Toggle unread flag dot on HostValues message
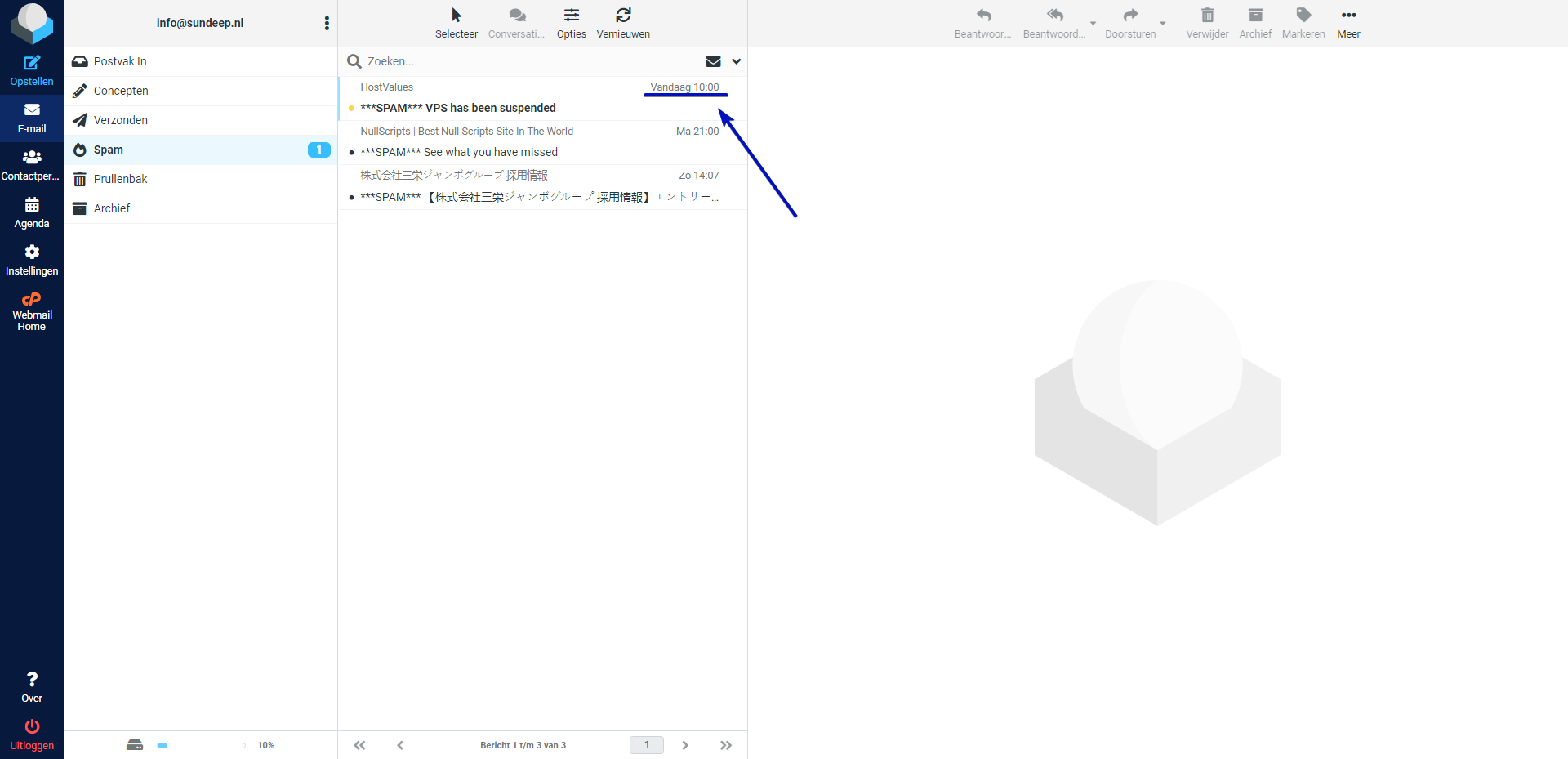 [x=351, y=108]
